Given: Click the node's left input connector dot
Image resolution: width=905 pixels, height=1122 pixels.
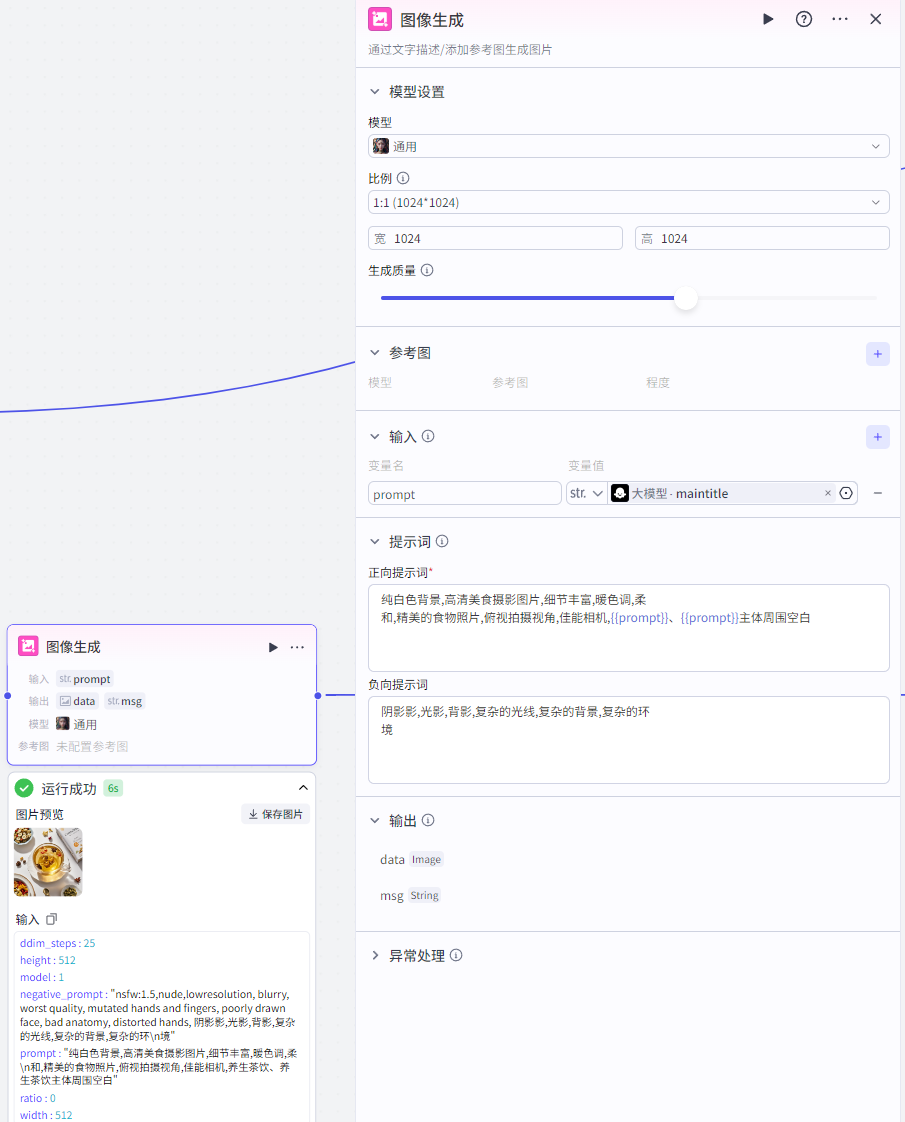Looking at the screenshot, I should coord(8,696).
